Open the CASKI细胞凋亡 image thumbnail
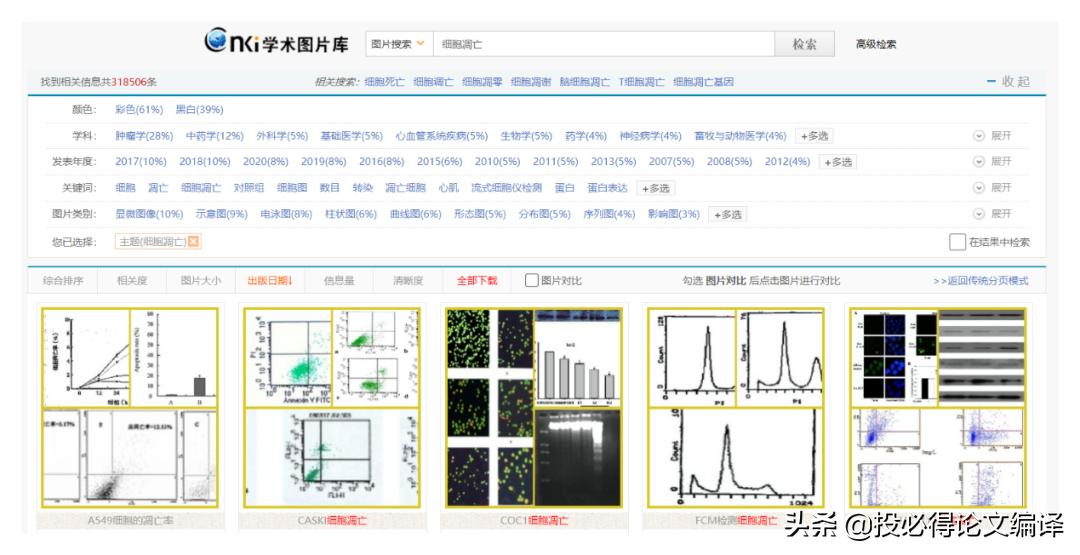 pyautogui.click(x=332, y=408)
